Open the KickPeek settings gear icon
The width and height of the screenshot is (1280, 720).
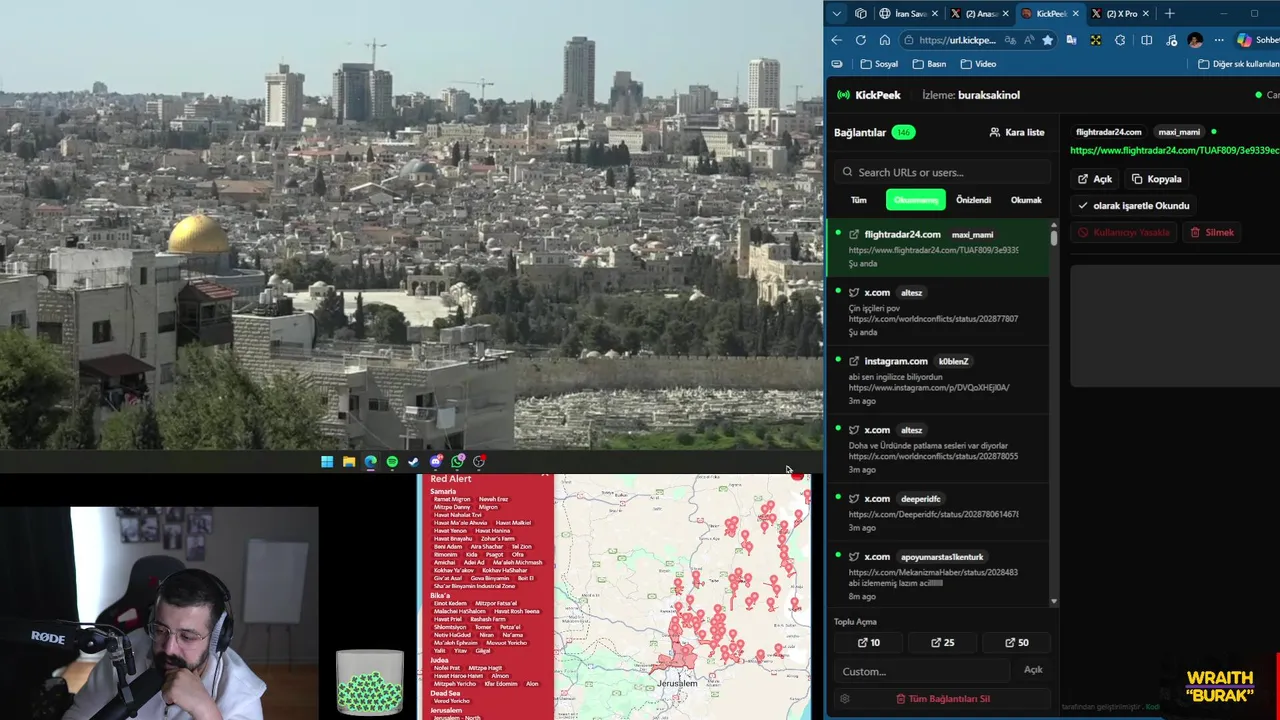pos(845,699)
